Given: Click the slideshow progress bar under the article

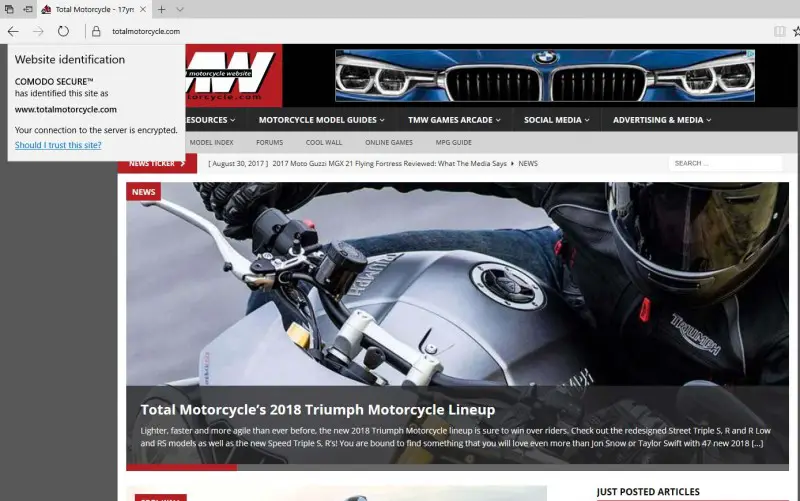Looking at the screenshot, I should [x=457, y=467].
